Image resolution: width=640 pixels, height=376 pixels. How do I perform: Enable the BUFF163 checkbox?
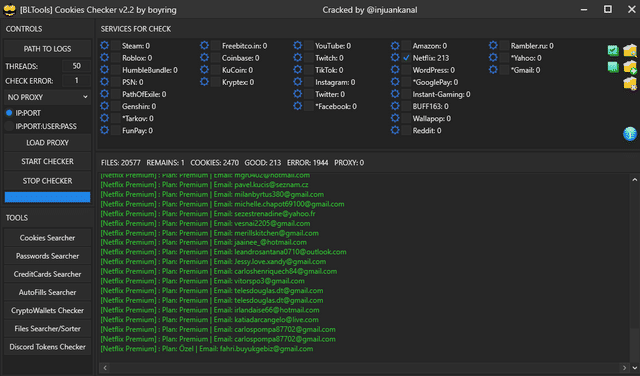[x=406, y=106]
